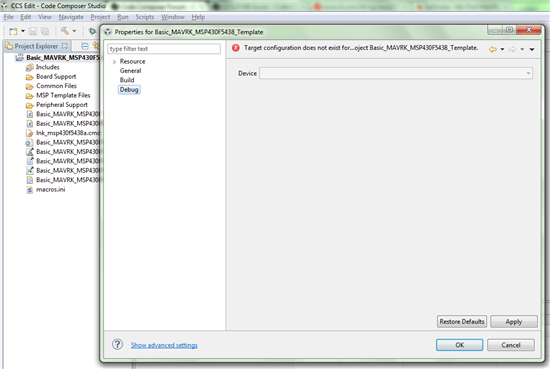550x369 pixels.
Task: Open the Navigate menu
Action: point(71,17)
